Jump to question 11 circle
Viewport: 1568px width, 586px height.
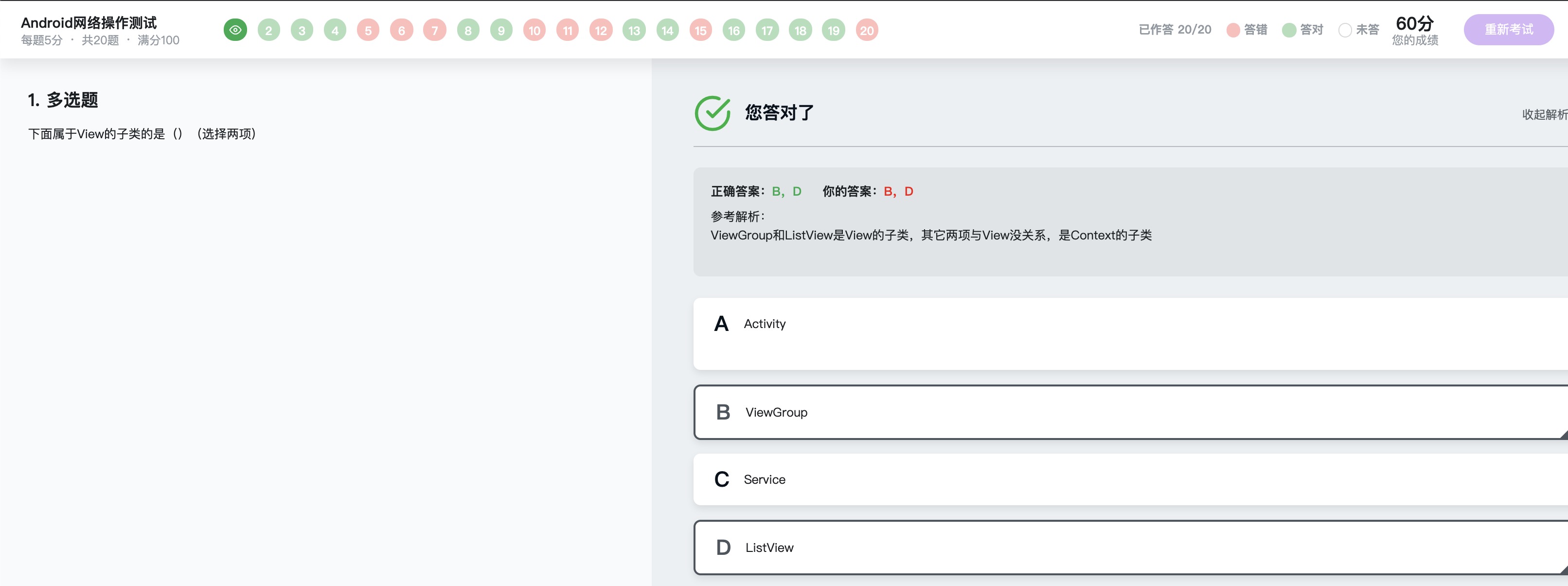click(x=567, y=30)
